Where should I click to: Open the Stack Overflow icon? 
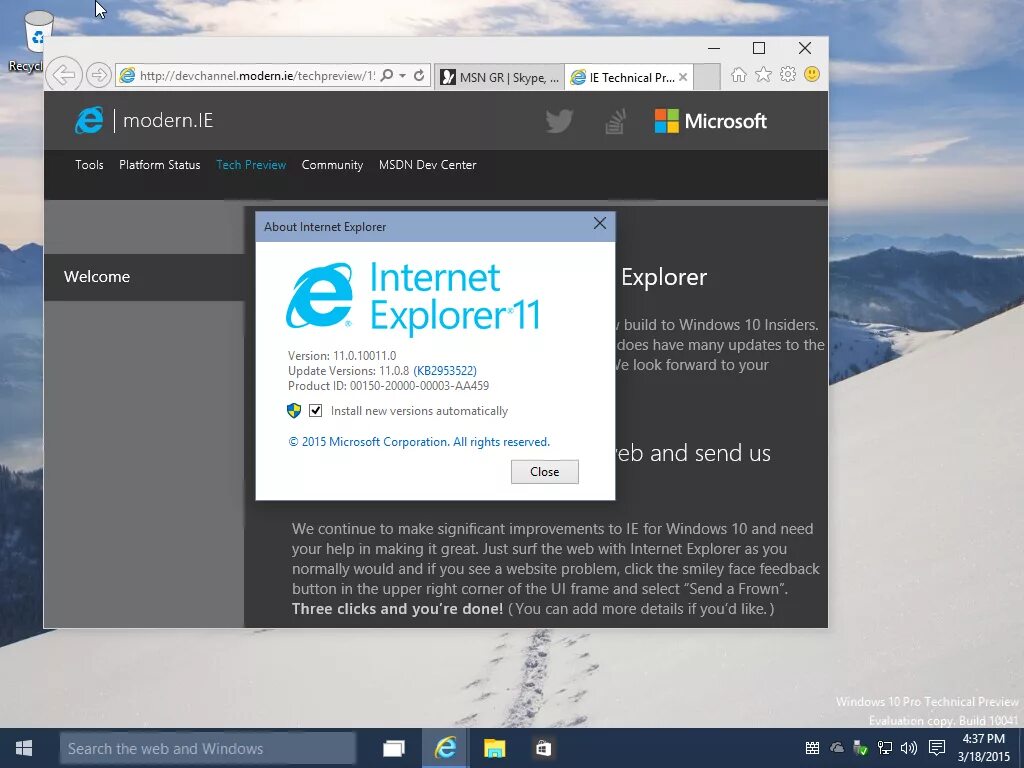615,121
